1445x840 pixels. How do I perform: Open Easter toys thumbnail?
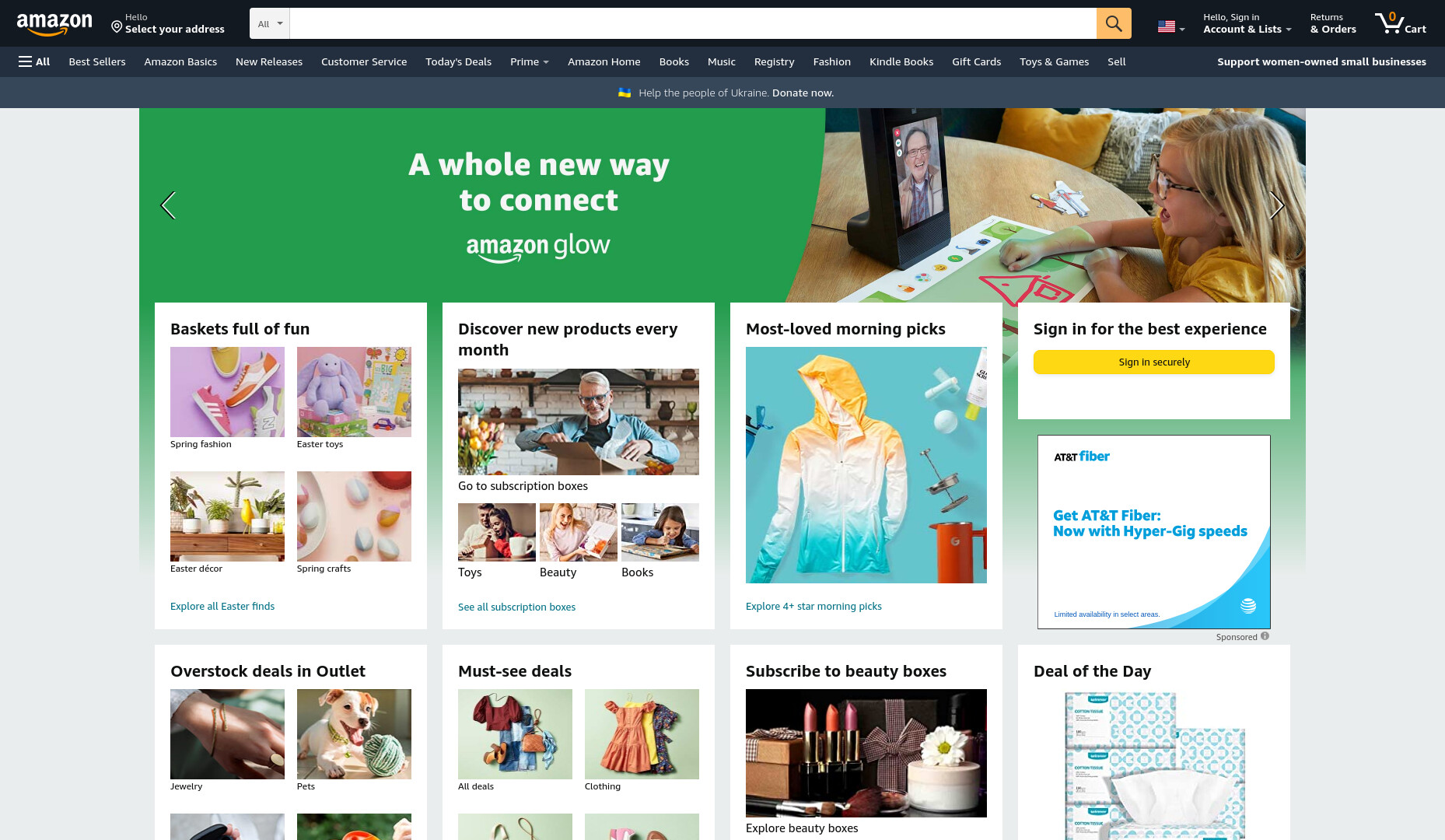[x=354, y=392]
